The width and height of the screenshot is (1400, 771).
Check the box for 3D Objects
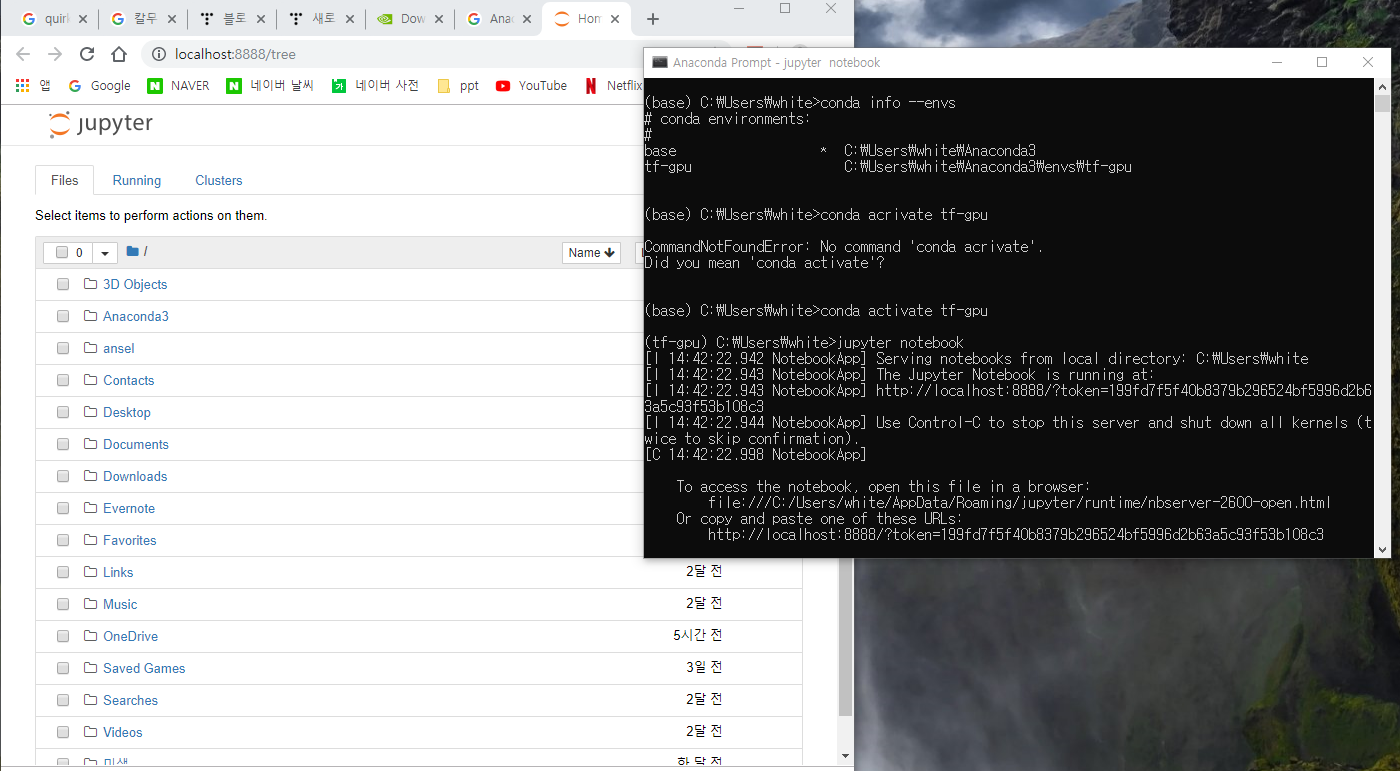(x=63, y=284)
